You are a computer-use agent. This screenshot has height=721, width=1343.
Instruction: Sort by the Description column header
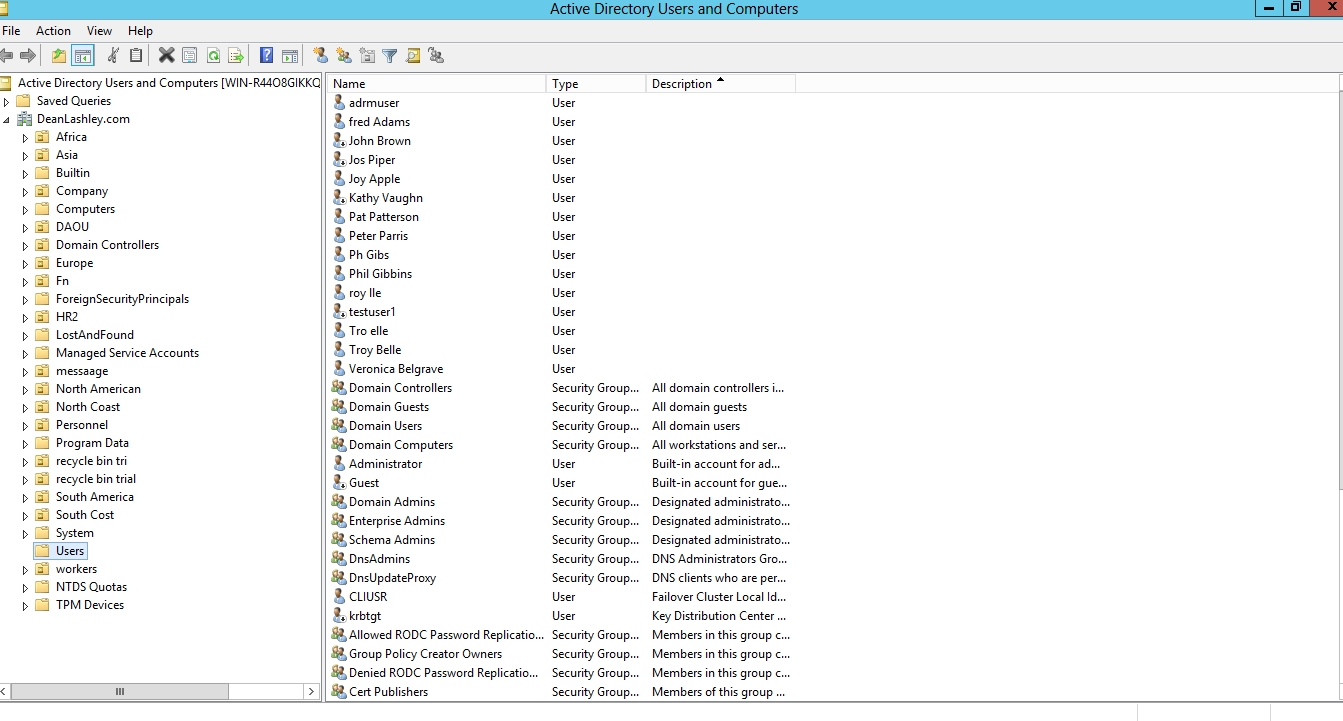pos(721,84)
